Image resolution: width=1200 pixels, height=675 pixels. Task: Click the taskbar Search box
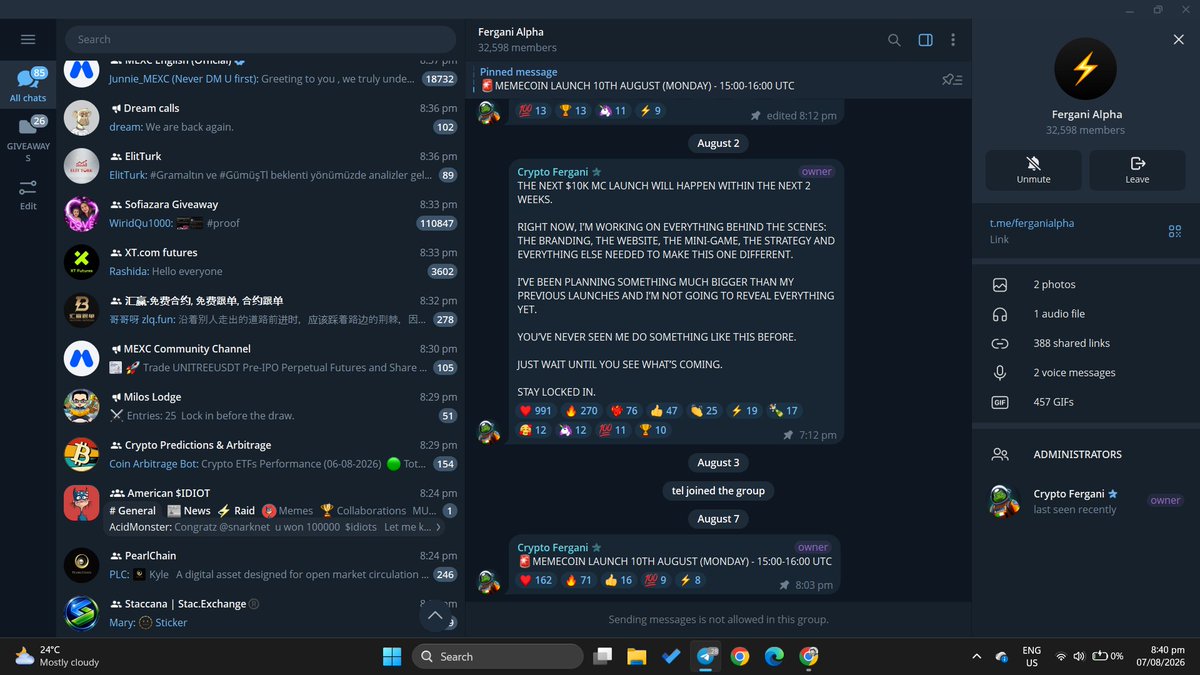tap(497, 656)
